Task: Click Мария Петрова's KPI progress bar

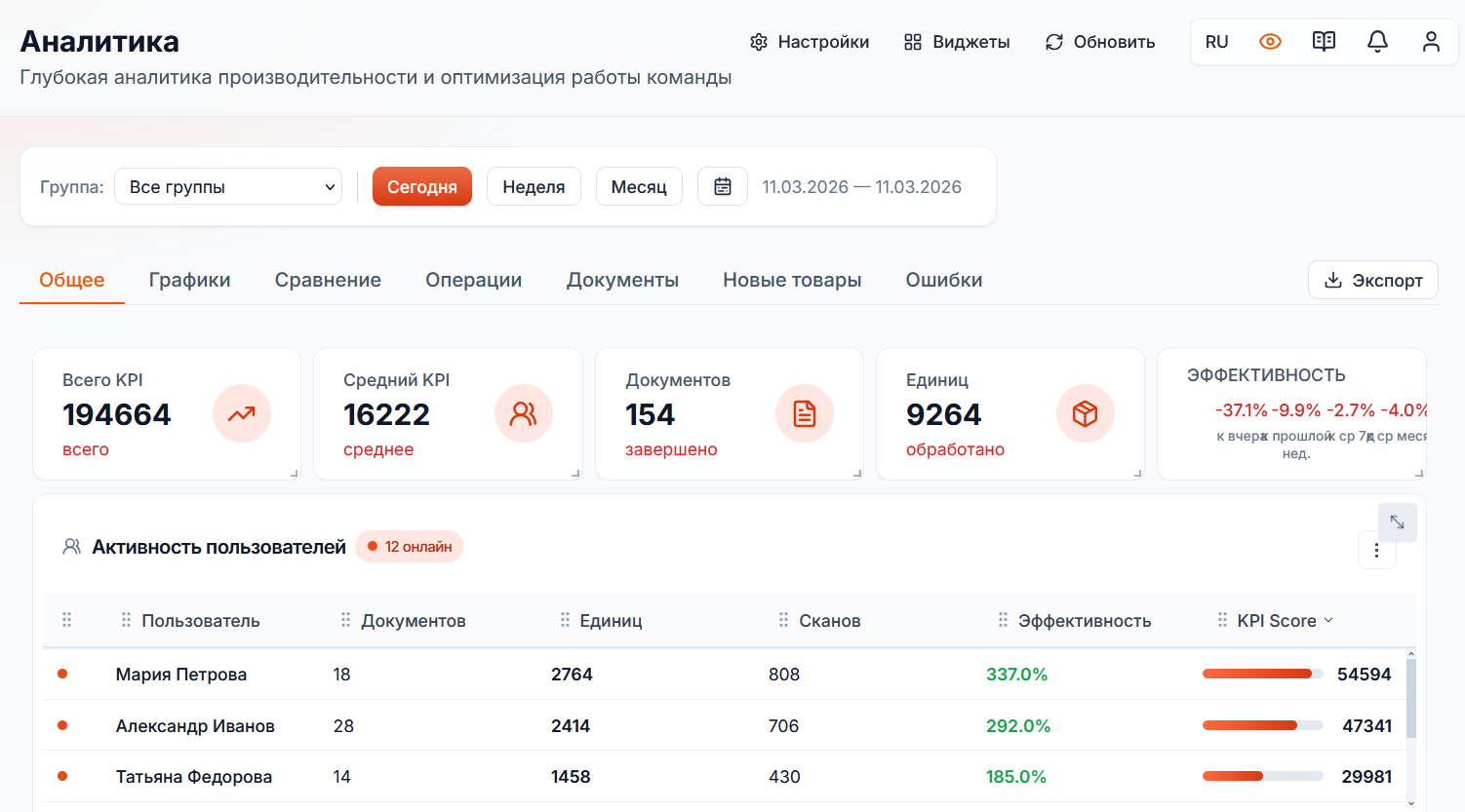Action: [x=1263, y=674]
